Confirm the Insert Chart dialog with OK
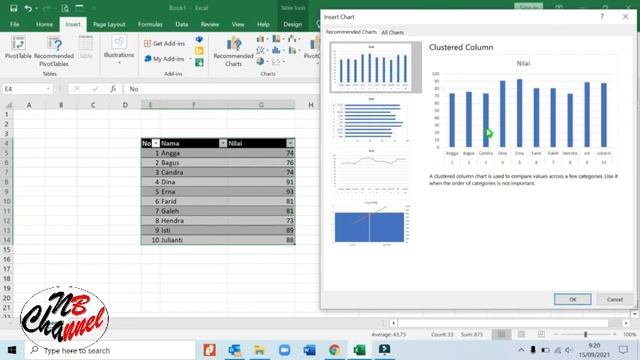Viewport: 640px width, 360px height. pyautogui.click(x=572, y=299)
